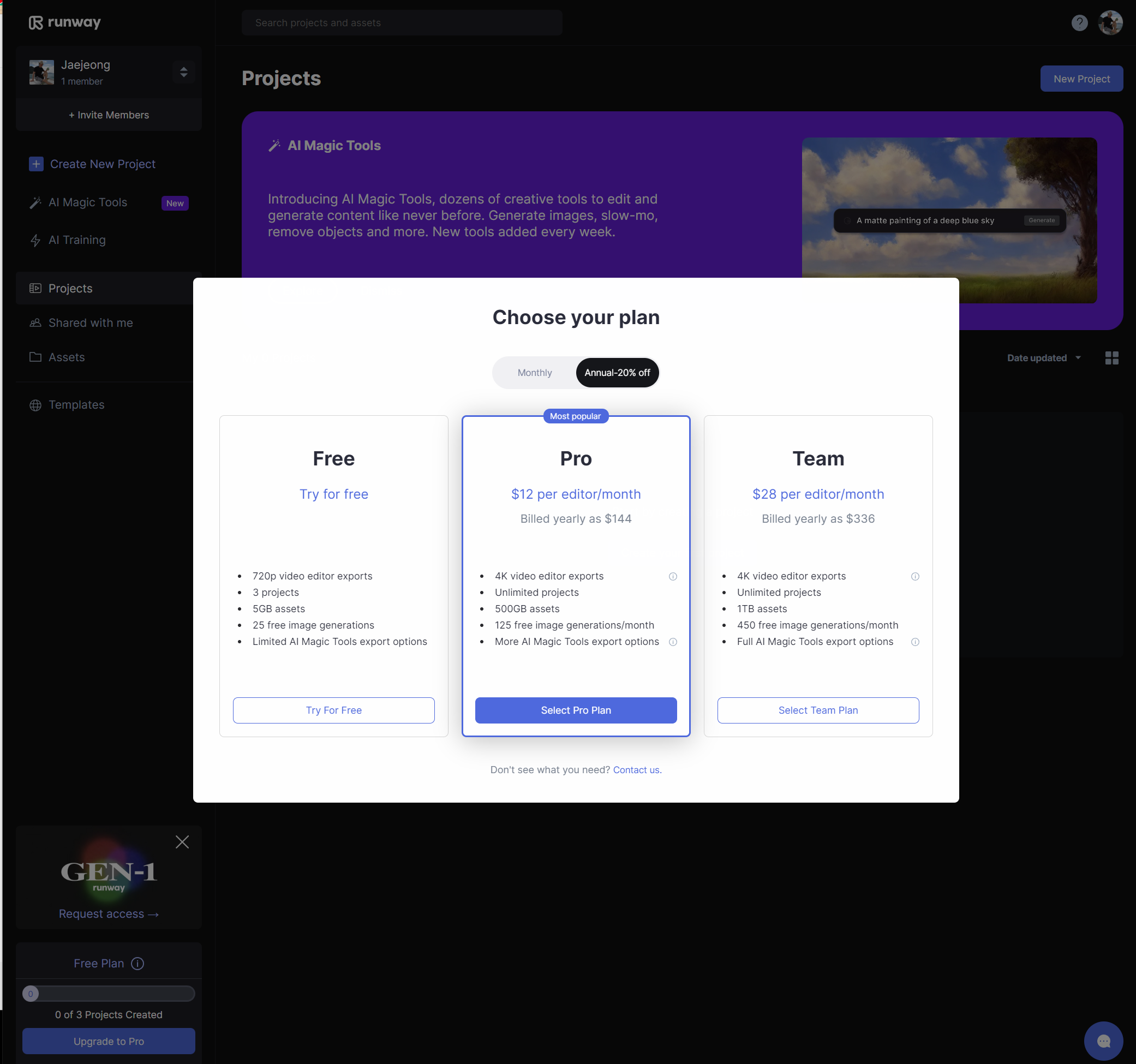
Task: Go to Templates in sidebar
Action: (76, 404)
